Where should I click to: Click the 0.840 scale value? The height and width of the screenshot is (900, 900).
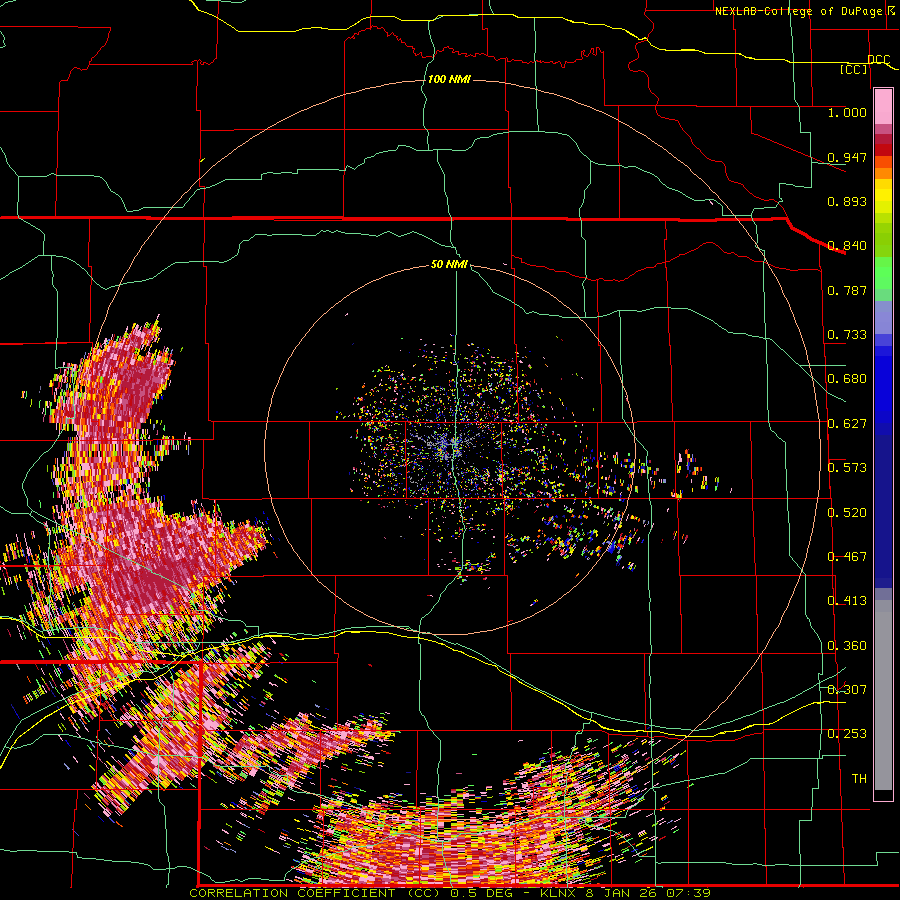pyautogui.click(x=847, y=246)
